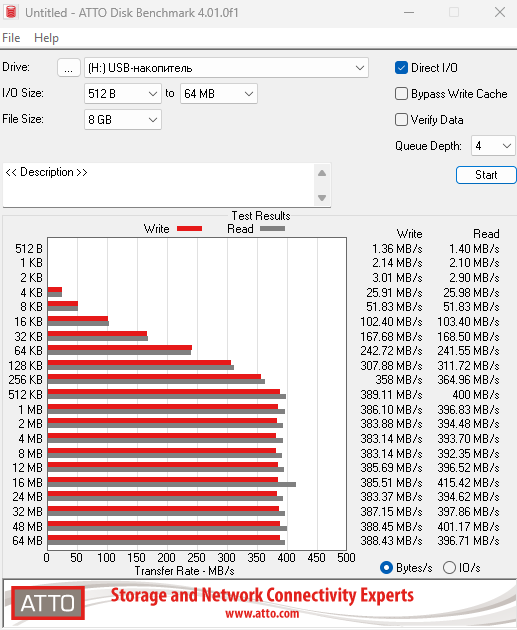517x630 pixels.
Task: Click the gray Read legend swatch
Action: click(x=272, y=229)
